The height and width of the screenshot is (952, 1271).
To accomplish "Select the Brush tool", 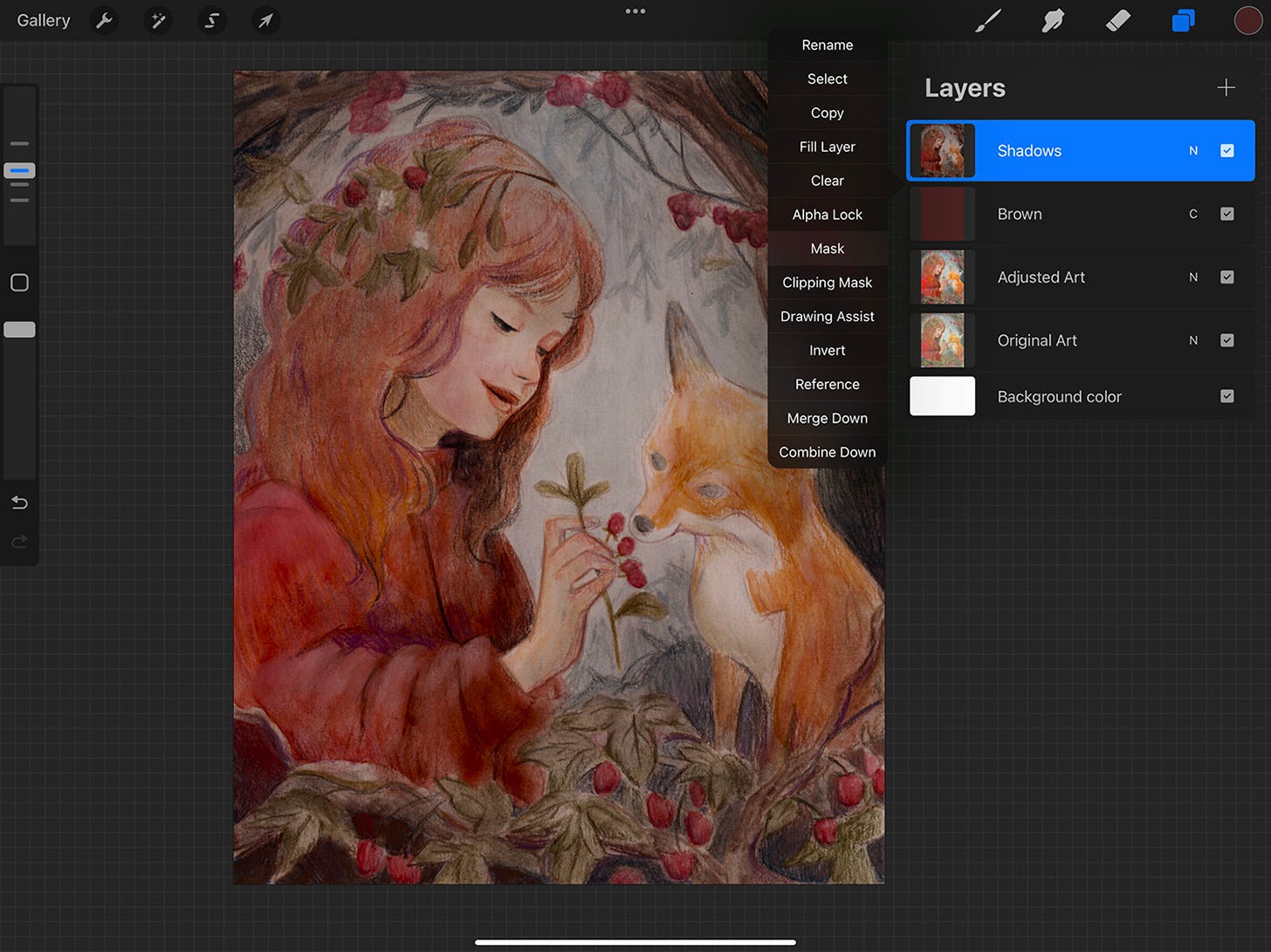I will [x=987, y=20].
